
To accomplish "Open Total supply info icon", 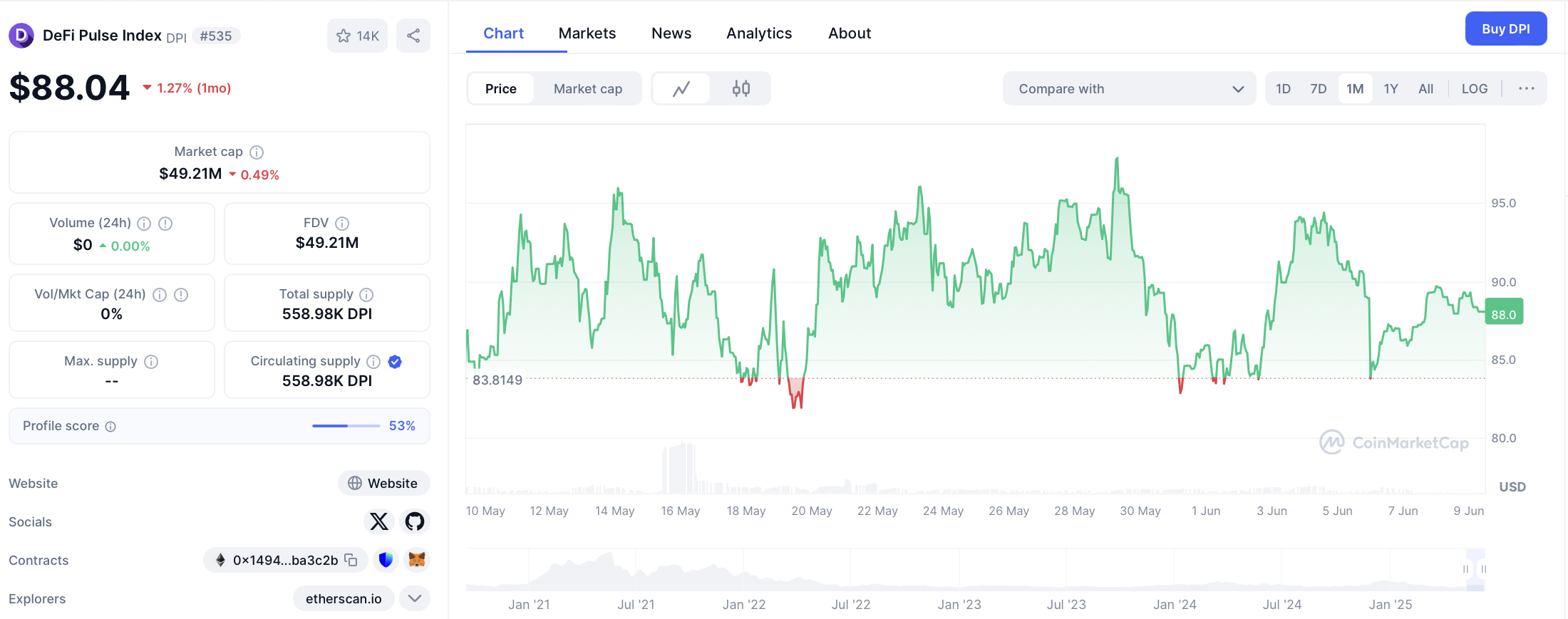I will tap(366, 295).
